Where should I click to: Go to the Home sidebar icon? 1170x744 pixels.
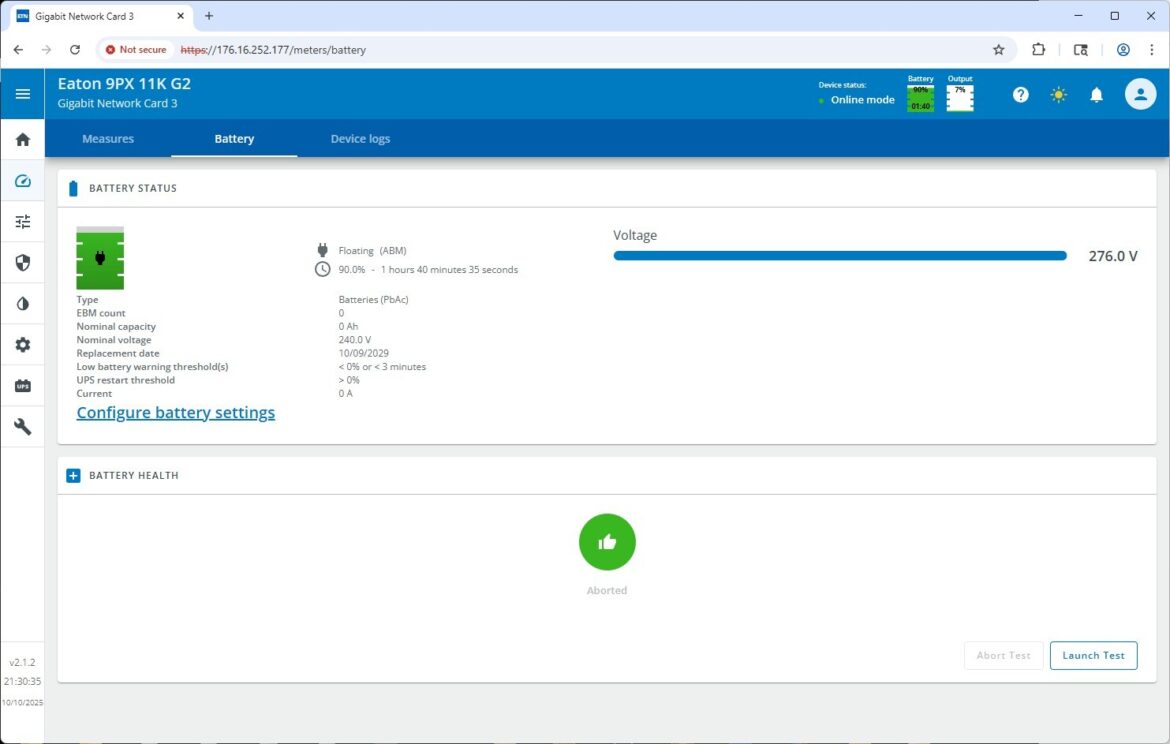(x=22, y=140)
